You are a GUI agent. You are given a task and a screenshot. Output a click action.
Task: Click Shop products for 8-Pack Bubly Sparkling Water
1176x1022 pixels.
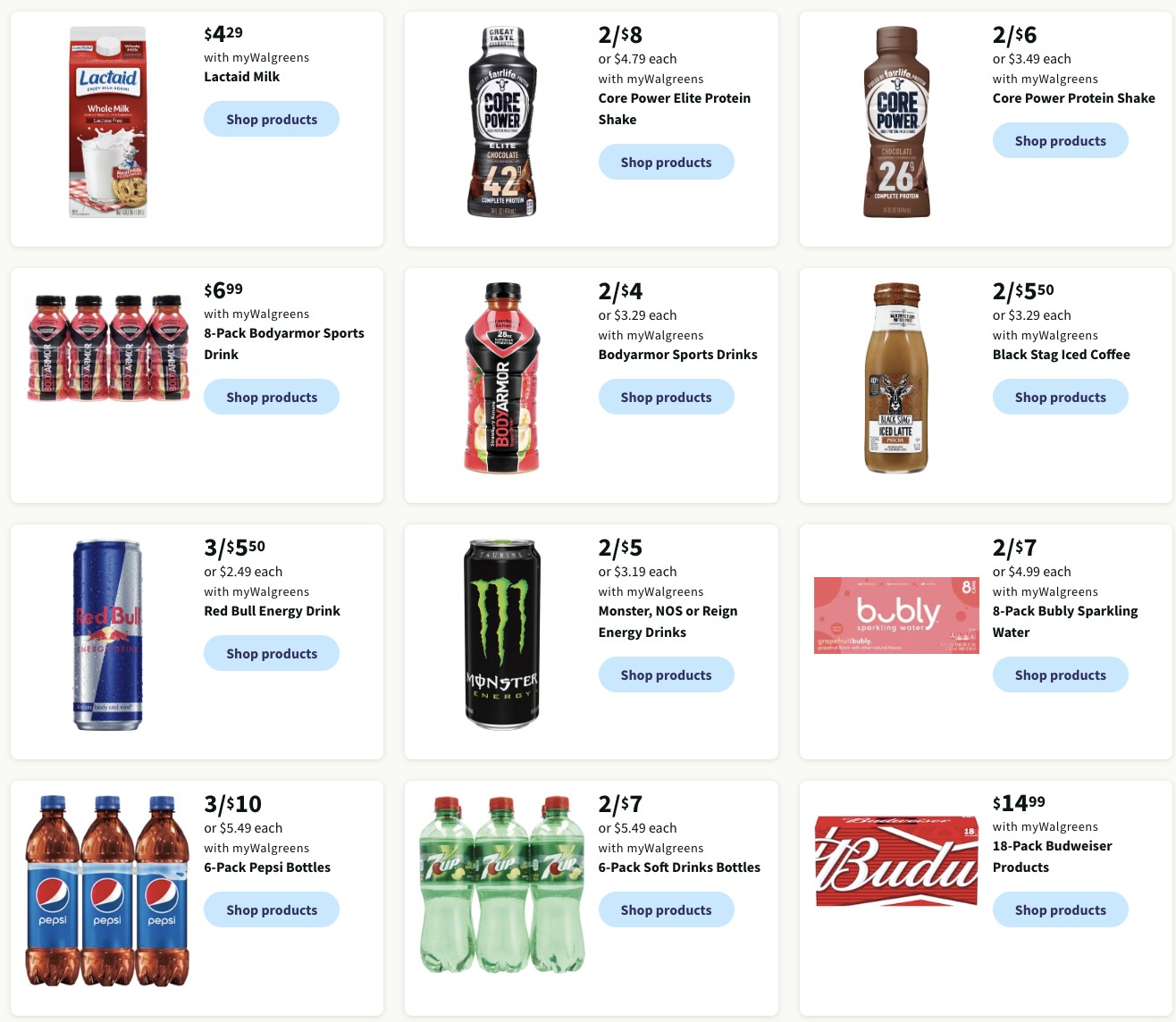(x=1061, y=674)
